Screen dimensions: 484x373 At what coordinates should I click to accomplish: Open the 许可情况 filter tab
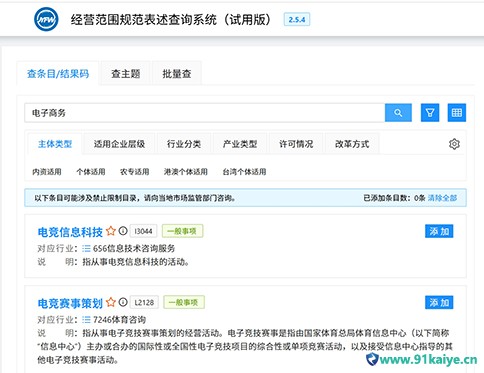[296, 144]
